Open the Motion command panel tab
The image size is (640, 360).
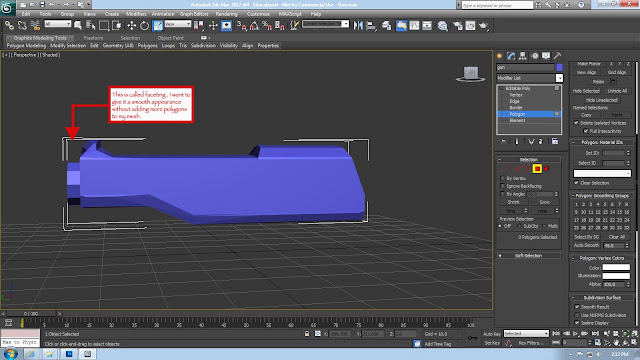535,56
